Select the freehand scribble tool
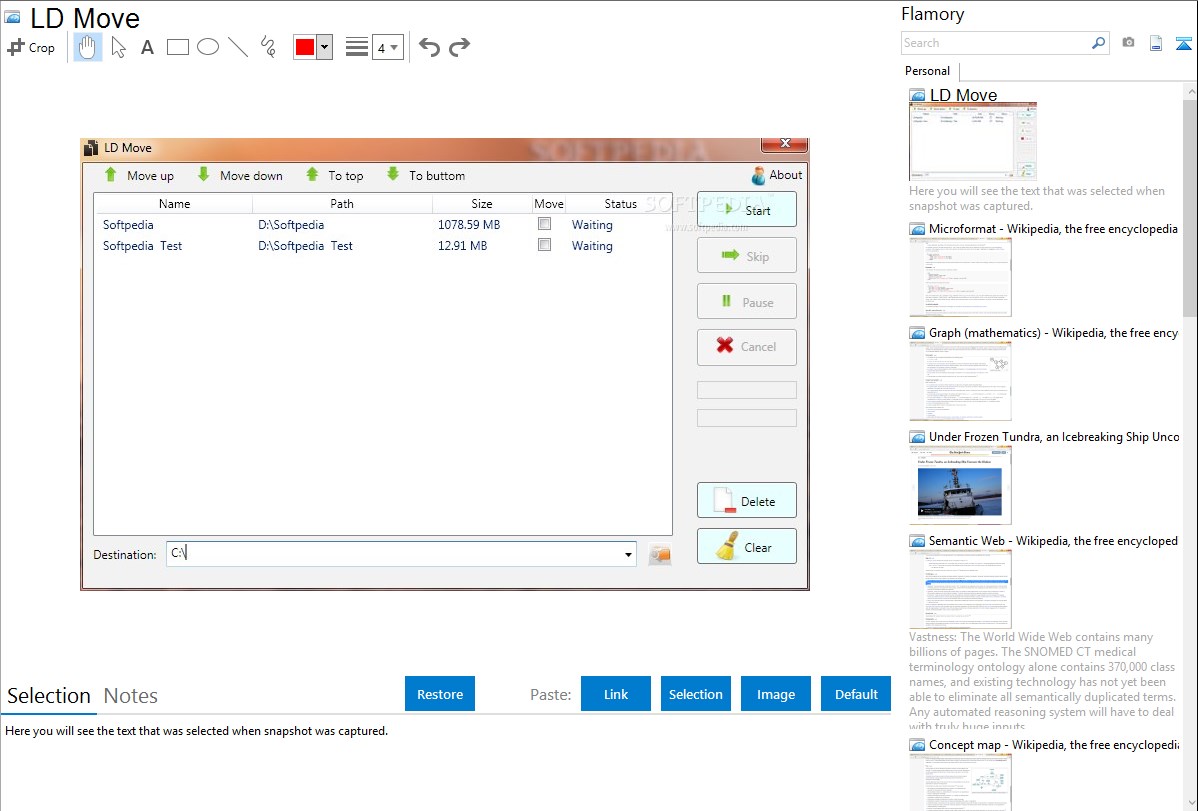 [x=268, y=47]
